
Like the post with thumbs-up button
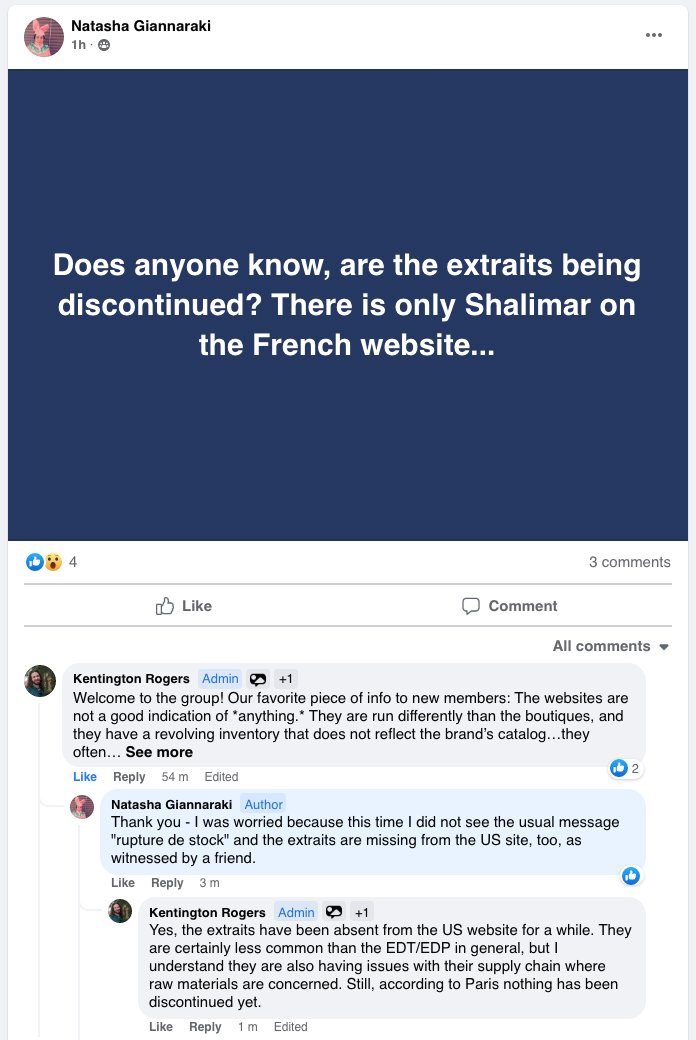click(184, 606)
